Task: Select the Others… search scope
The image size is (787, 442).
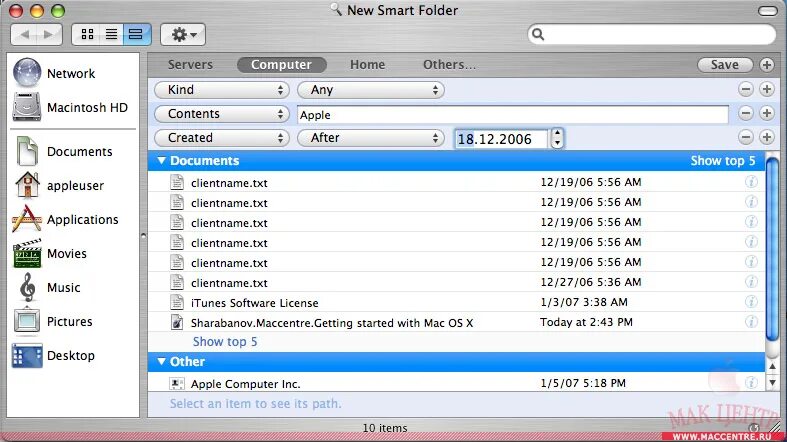Action: click(449, 65)
